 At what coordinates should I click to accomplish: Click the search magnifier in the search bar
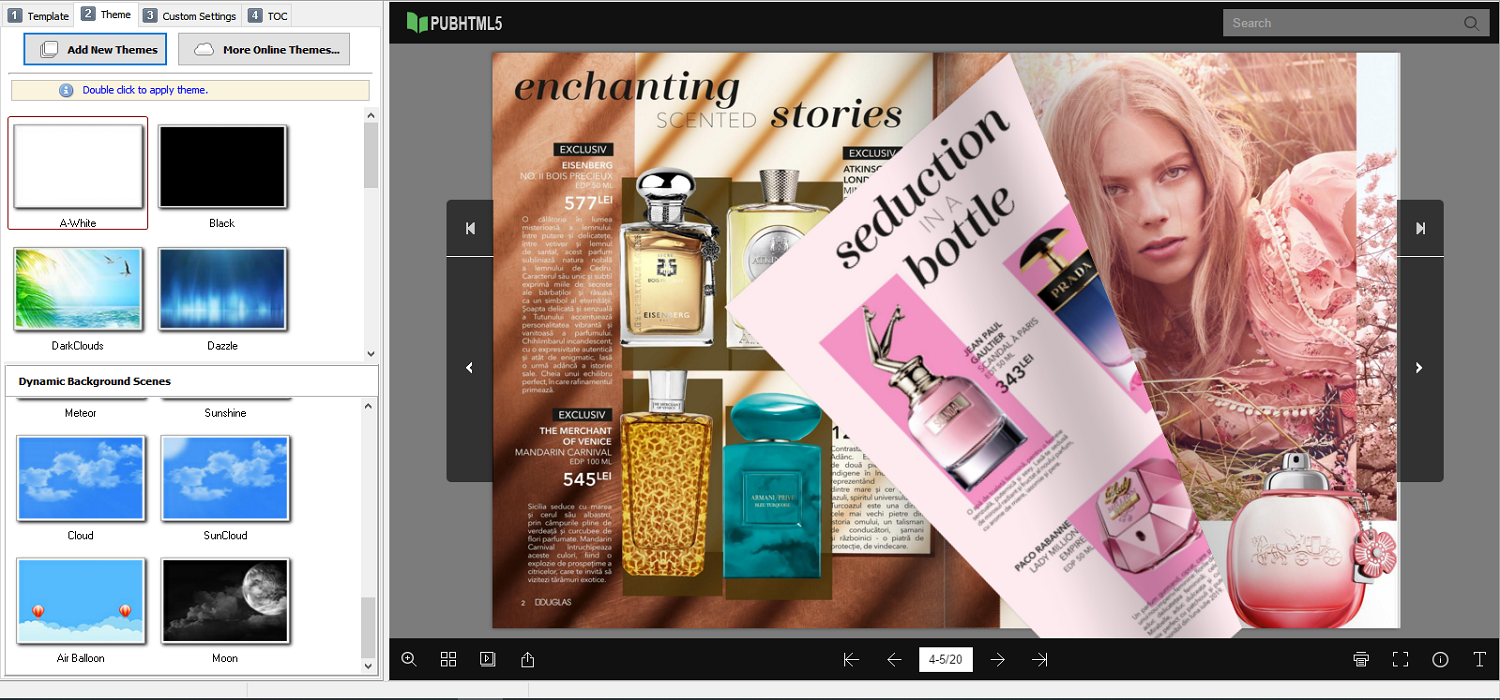1471,22
